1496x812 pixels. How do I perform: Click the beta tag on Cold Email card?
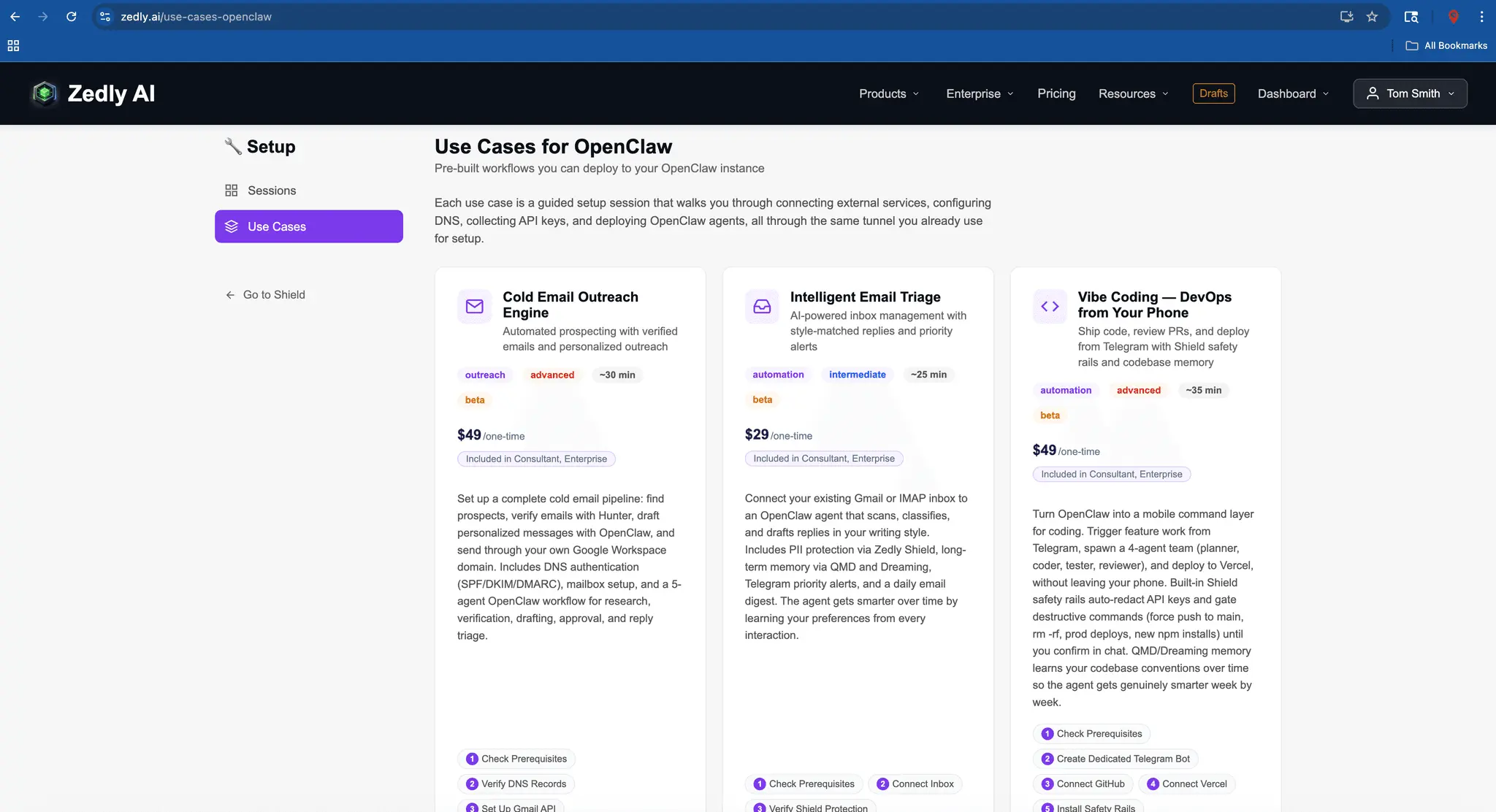475,400
